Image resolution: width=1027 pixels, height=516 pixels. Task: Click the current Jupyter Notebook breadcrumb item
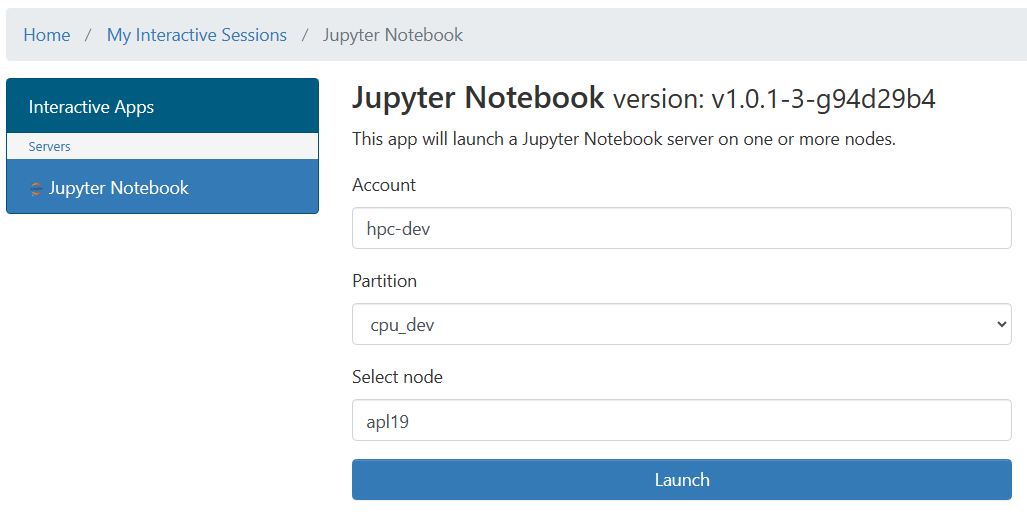tap(392, 35)
